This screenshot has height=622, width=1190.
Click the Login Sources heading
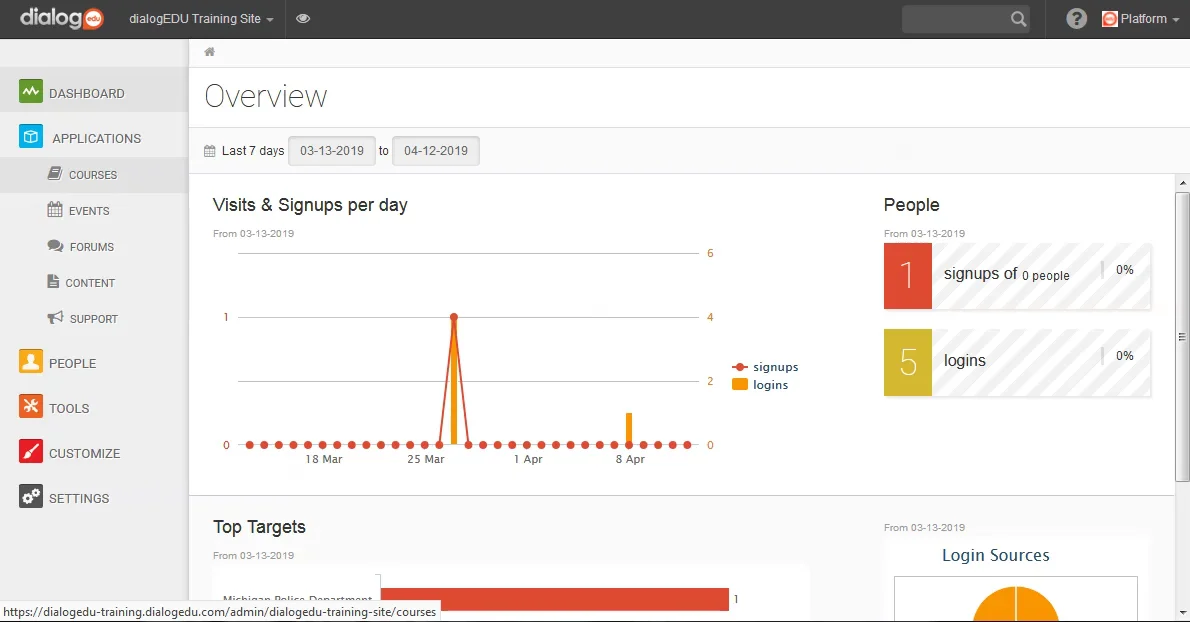(x=996, y=555)
